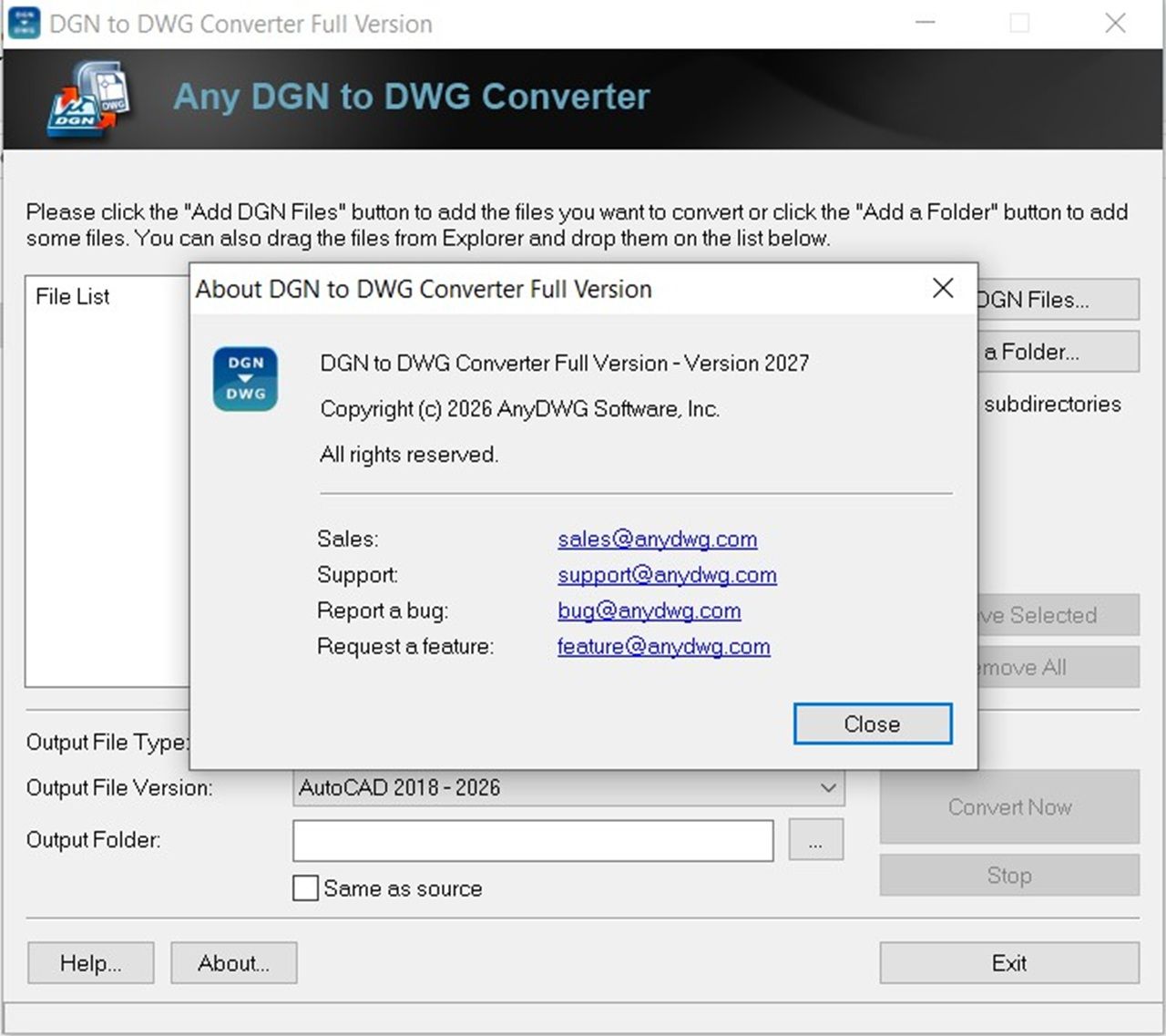Click the "Any DGN to DWG Converter" heading
Screen dimensions: 1166x1036
(412, 97)
